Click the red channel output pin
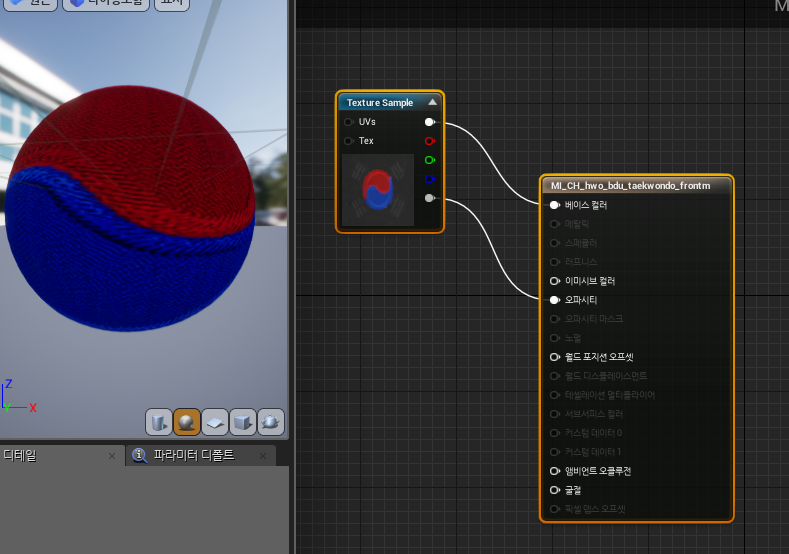The width and height of the screenshot is (789, 554). (x=429, y=141)
